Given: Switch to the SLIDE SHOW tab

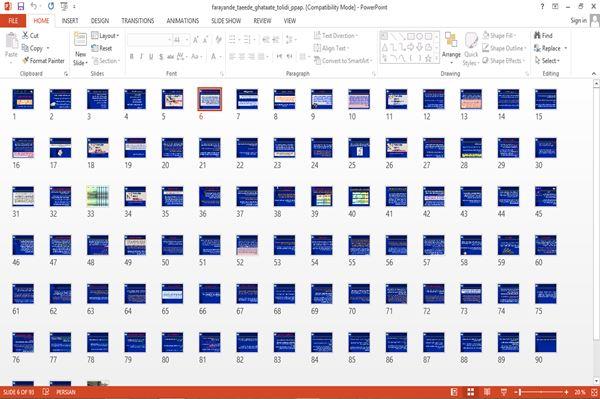Looking at the screenshot, I should tap(226, 21).
